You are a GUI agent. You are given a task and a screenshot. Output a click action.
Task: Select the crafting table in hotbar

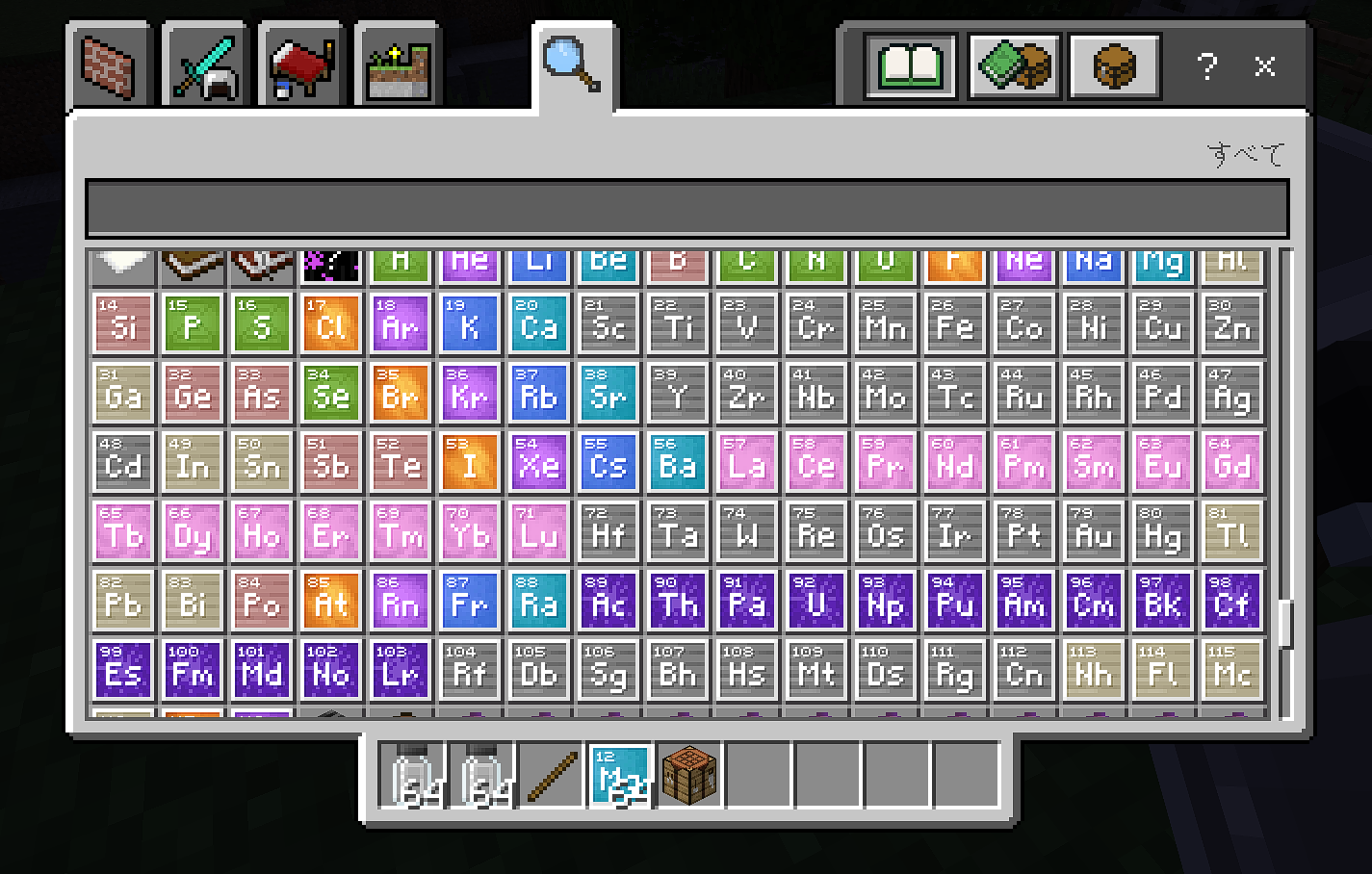click(690, 776)
